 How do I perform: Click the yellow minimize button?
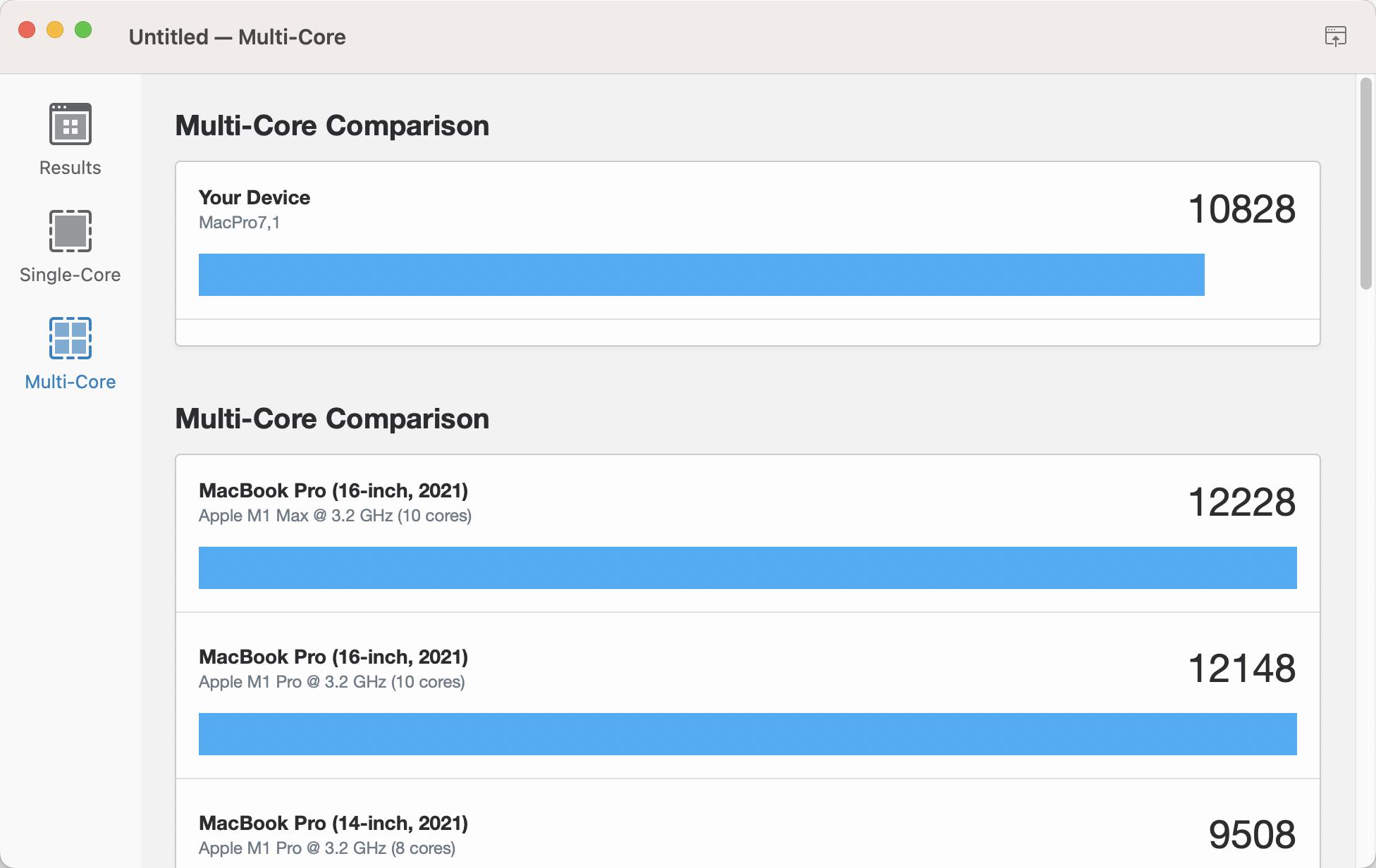[x=55, y=30]
